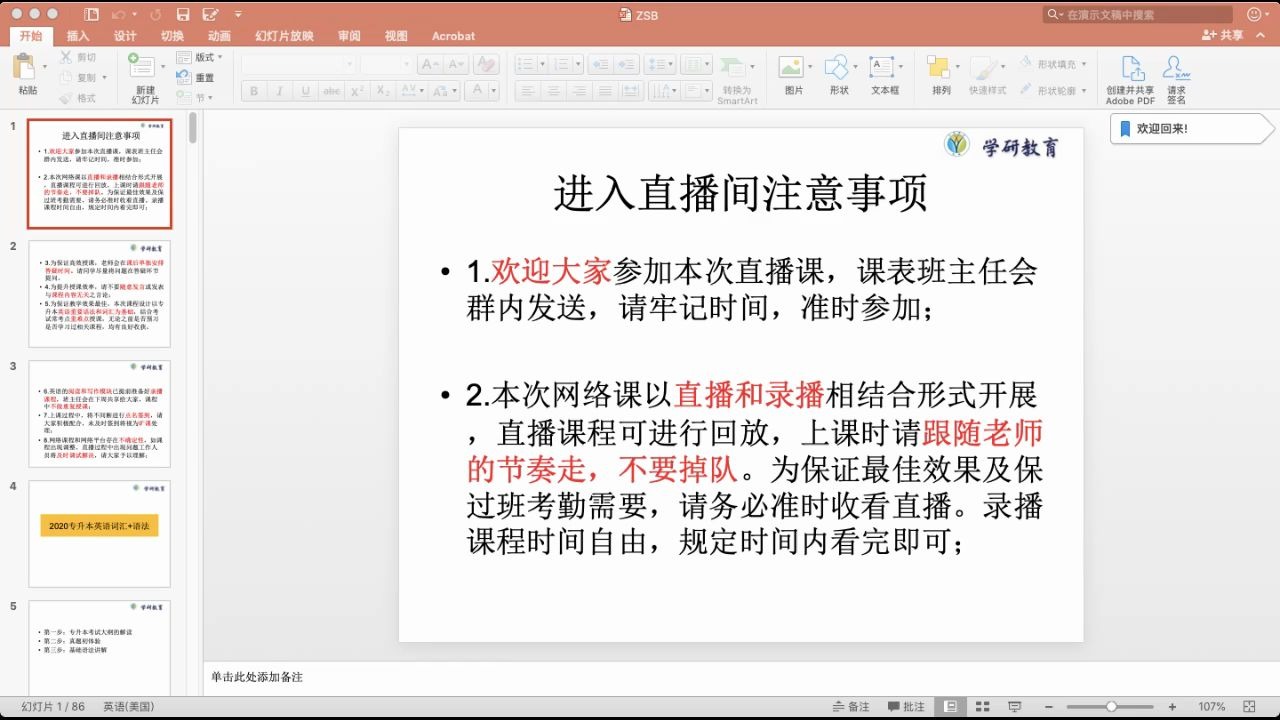The image size is (1280, 720).
Task: Expand the numbering list dropdown arrow
Action: coord(577,64)
